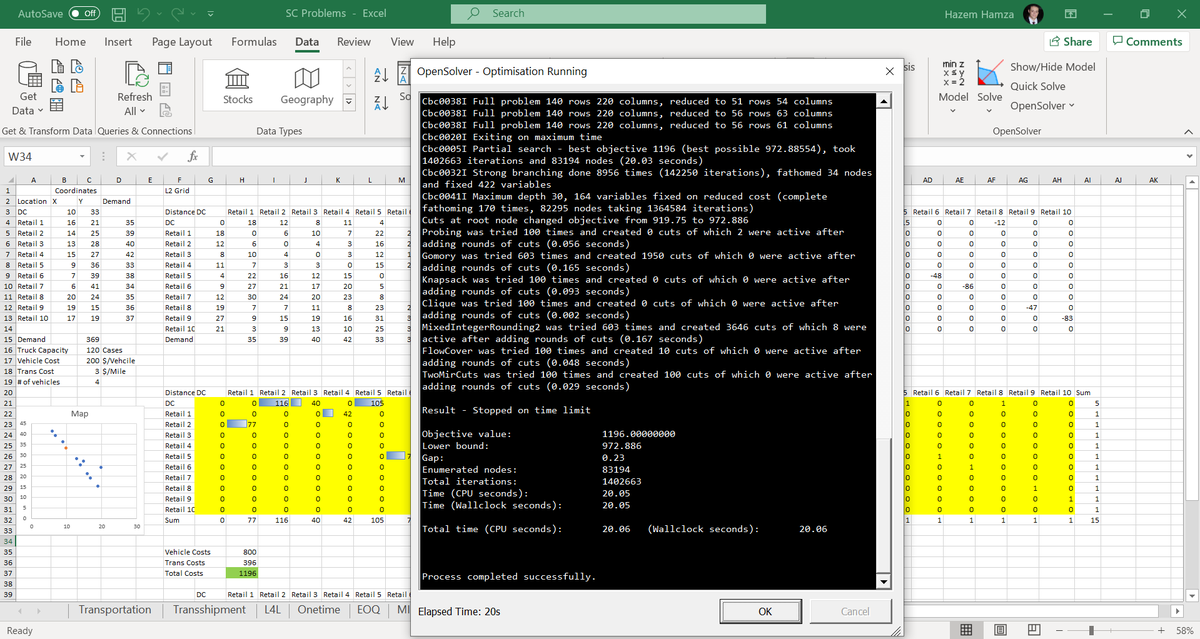The width and height of the screenshot is (1200, 639).
Task: Open Hazem Hamza's account profile picture
Action: pyautogui.click(x=1035, y=14)
